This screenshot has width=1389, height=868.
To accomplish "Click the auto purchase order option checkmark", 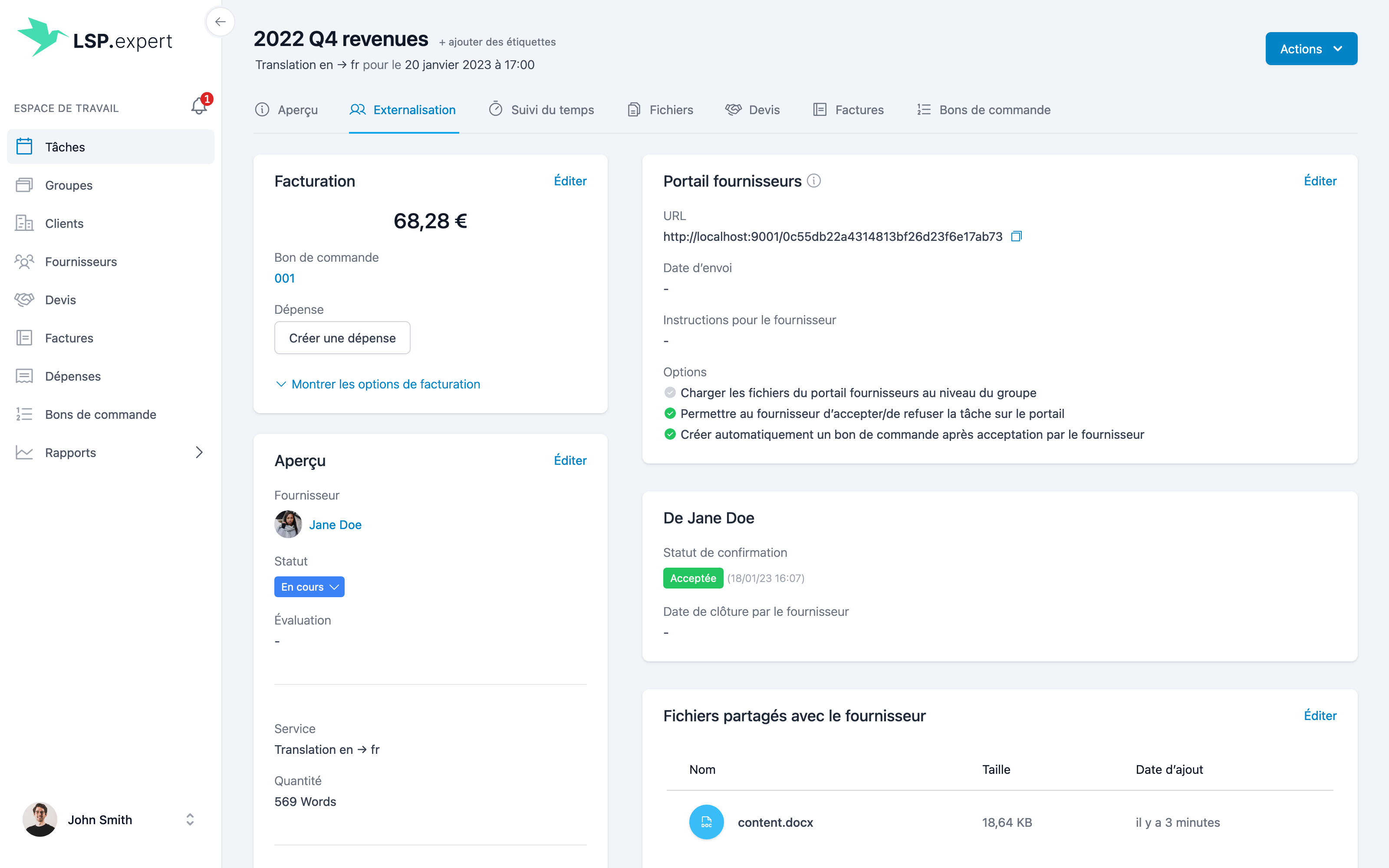I will click(670, 434).
